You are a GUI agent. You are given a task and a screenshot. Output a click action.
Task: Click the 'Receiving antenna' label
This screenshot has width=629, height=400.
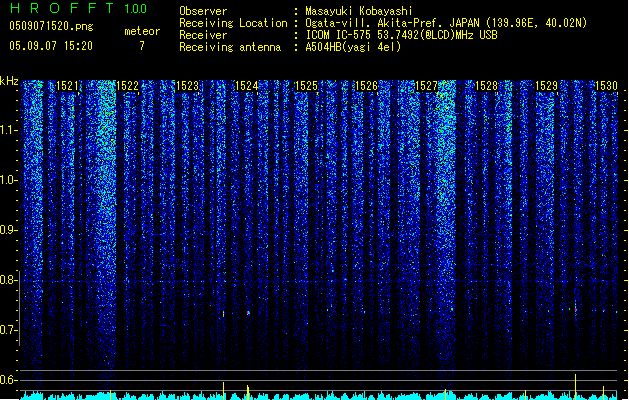(x=230, y=47)
